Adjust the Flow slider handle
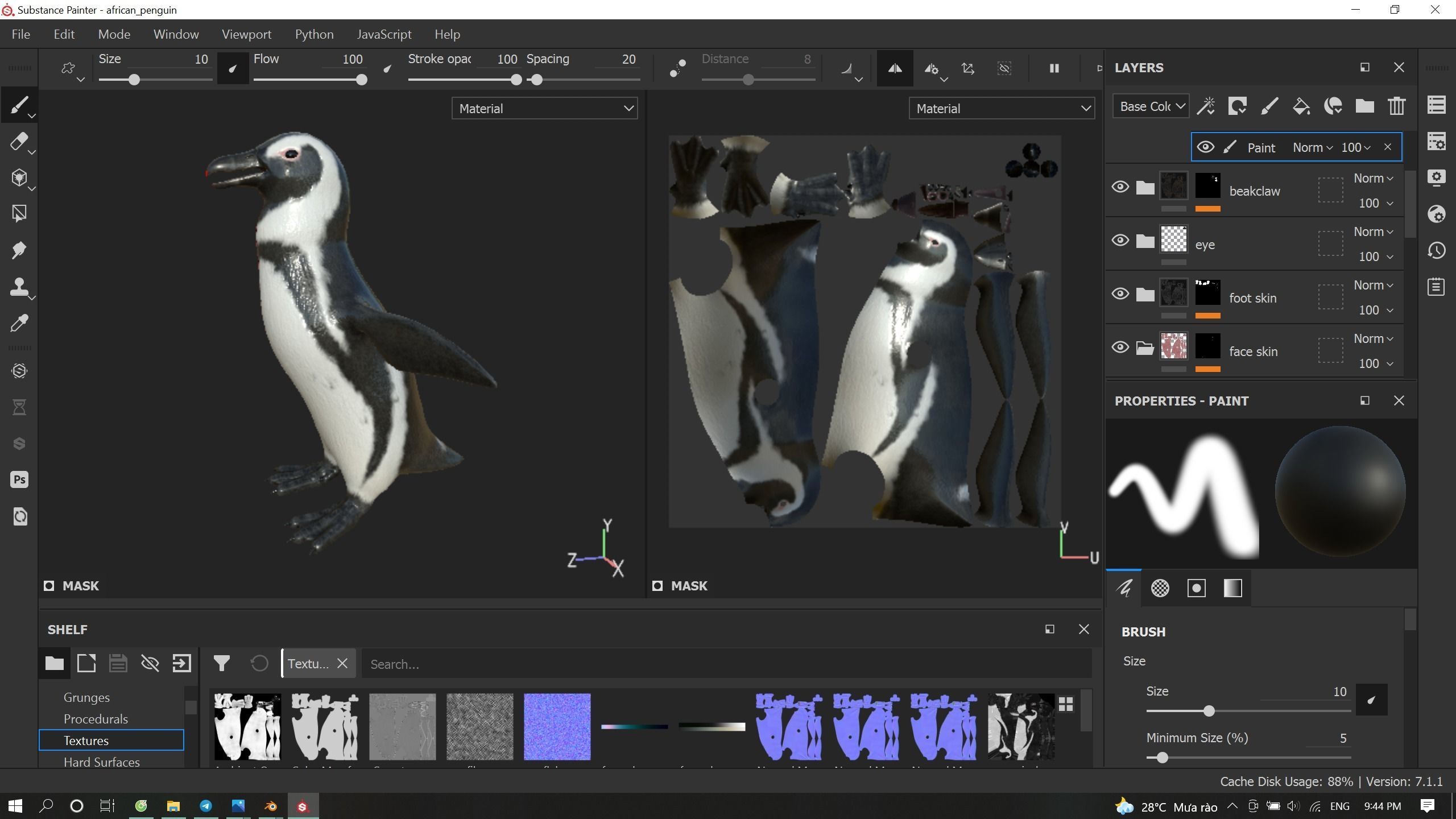The width and height of the screenshot is (1456, 819). [x=361, y=80]
